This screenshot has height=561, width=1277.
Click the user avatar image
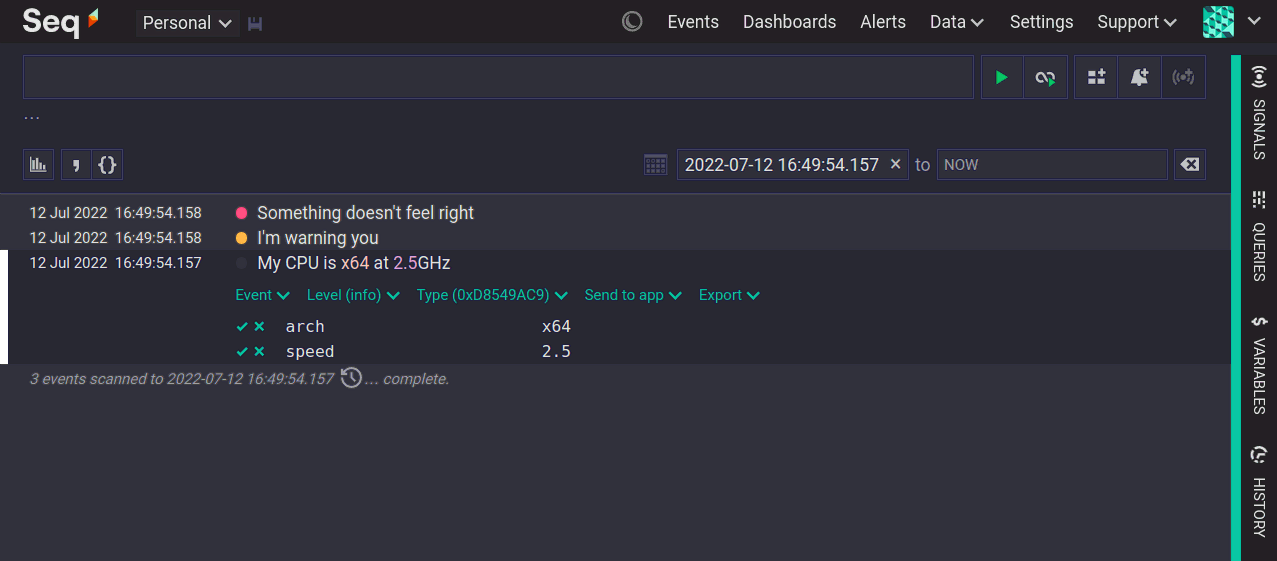[x=1218, y=21]
